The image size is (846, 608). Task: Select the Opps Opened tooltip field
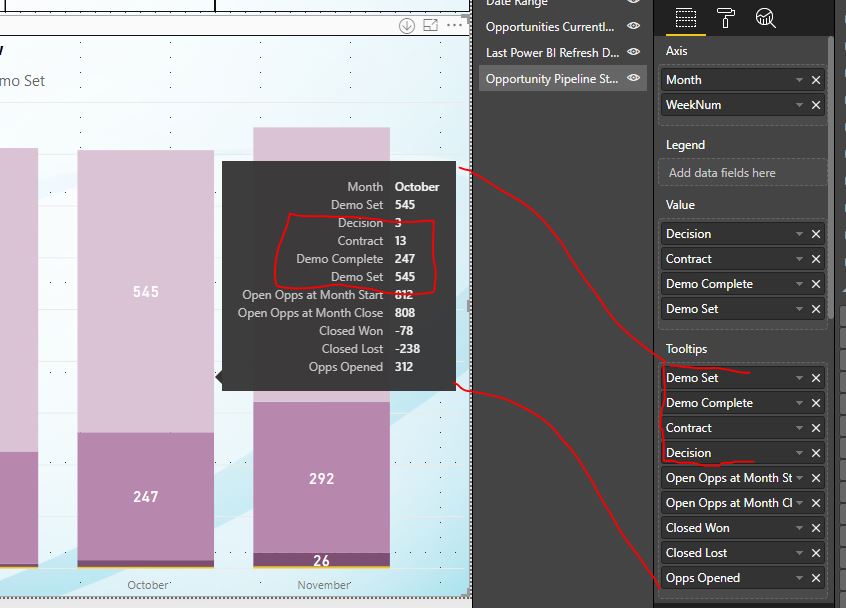[x=742, y=578]
